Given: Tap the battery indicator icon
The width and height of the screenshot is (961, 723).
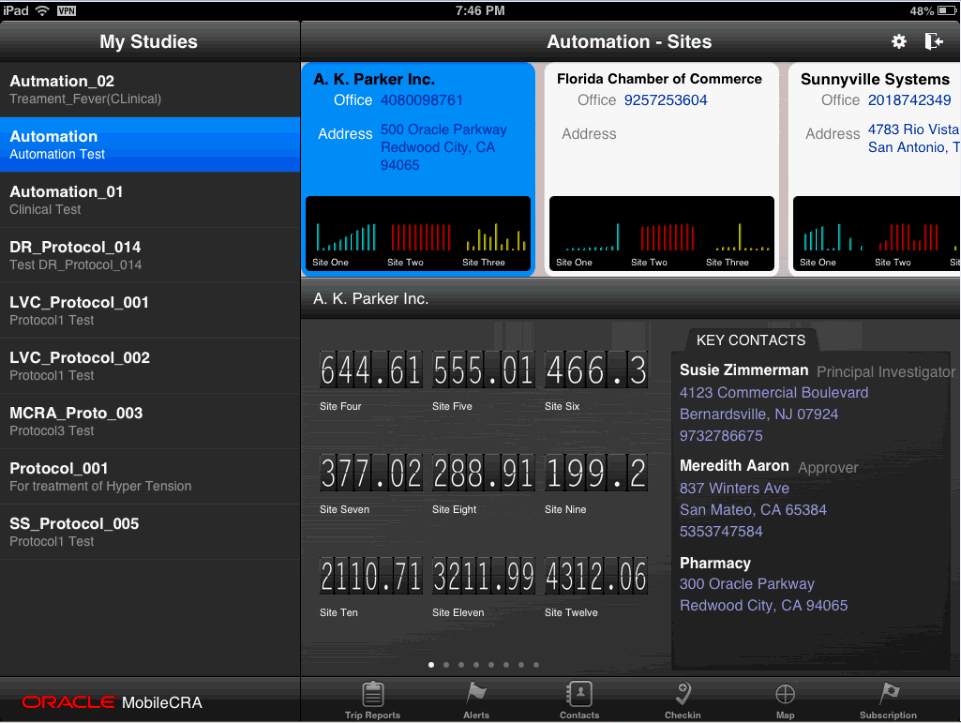Looking at the screenshot, I should point(947,10).
